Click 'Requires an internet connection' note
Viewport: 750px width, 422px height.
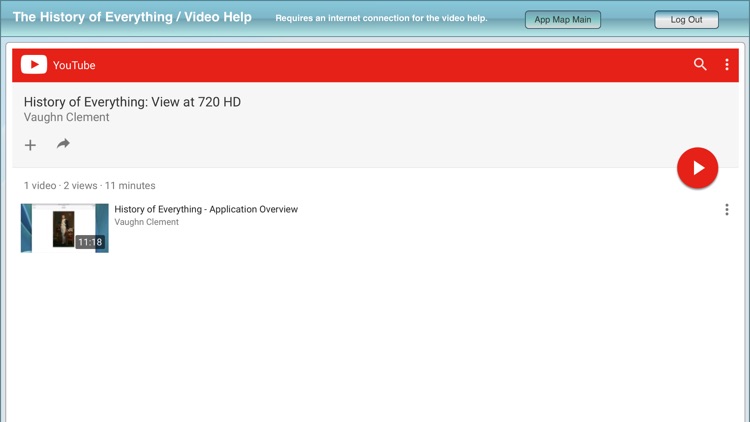[381, 18]
